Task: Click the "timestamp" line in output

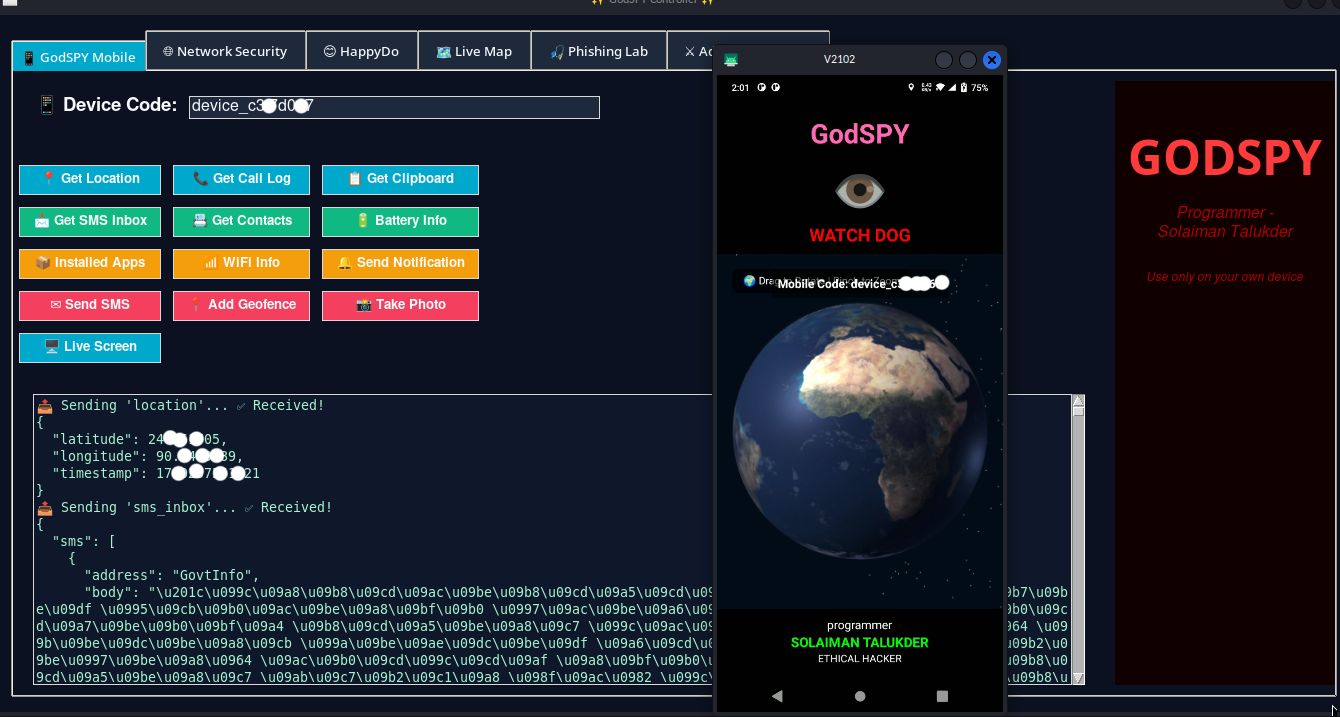Action: pyautogui.click(x=156, y=474)
